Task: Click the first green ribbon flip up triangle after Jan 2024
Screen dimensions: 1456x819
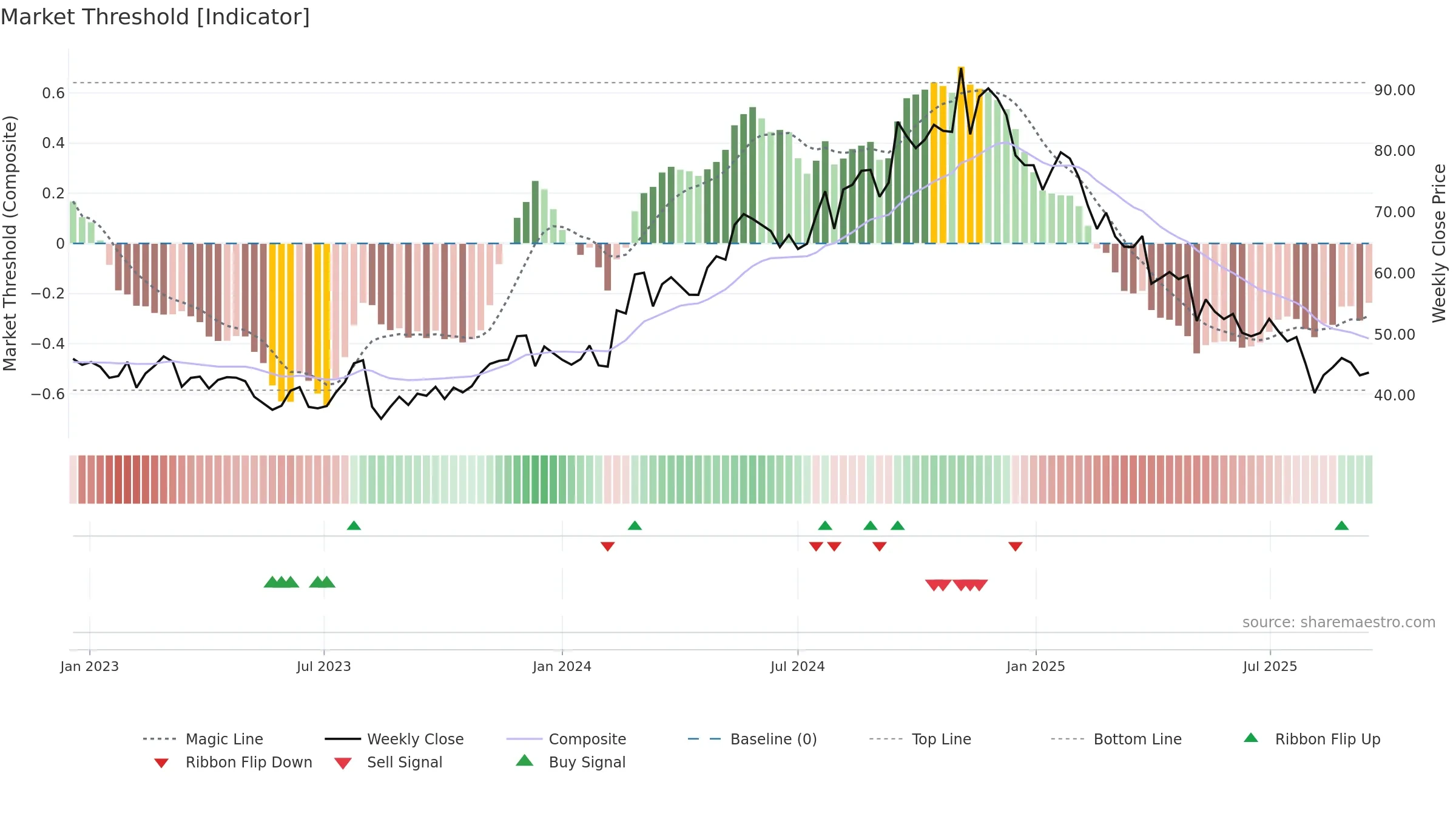Action: pos(635,525)
